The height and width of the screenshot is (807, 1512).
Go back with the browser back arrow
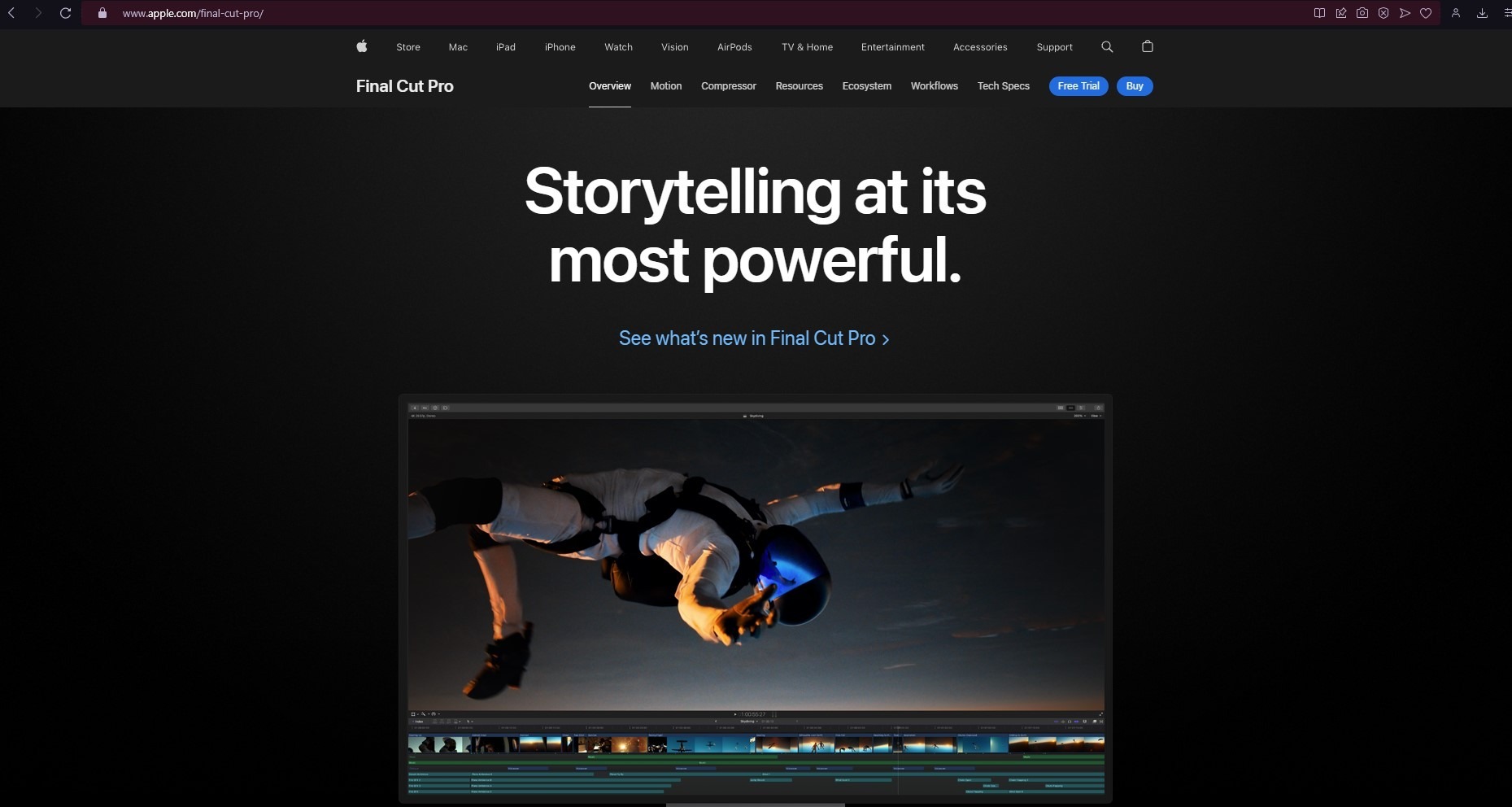pos(11,13)
